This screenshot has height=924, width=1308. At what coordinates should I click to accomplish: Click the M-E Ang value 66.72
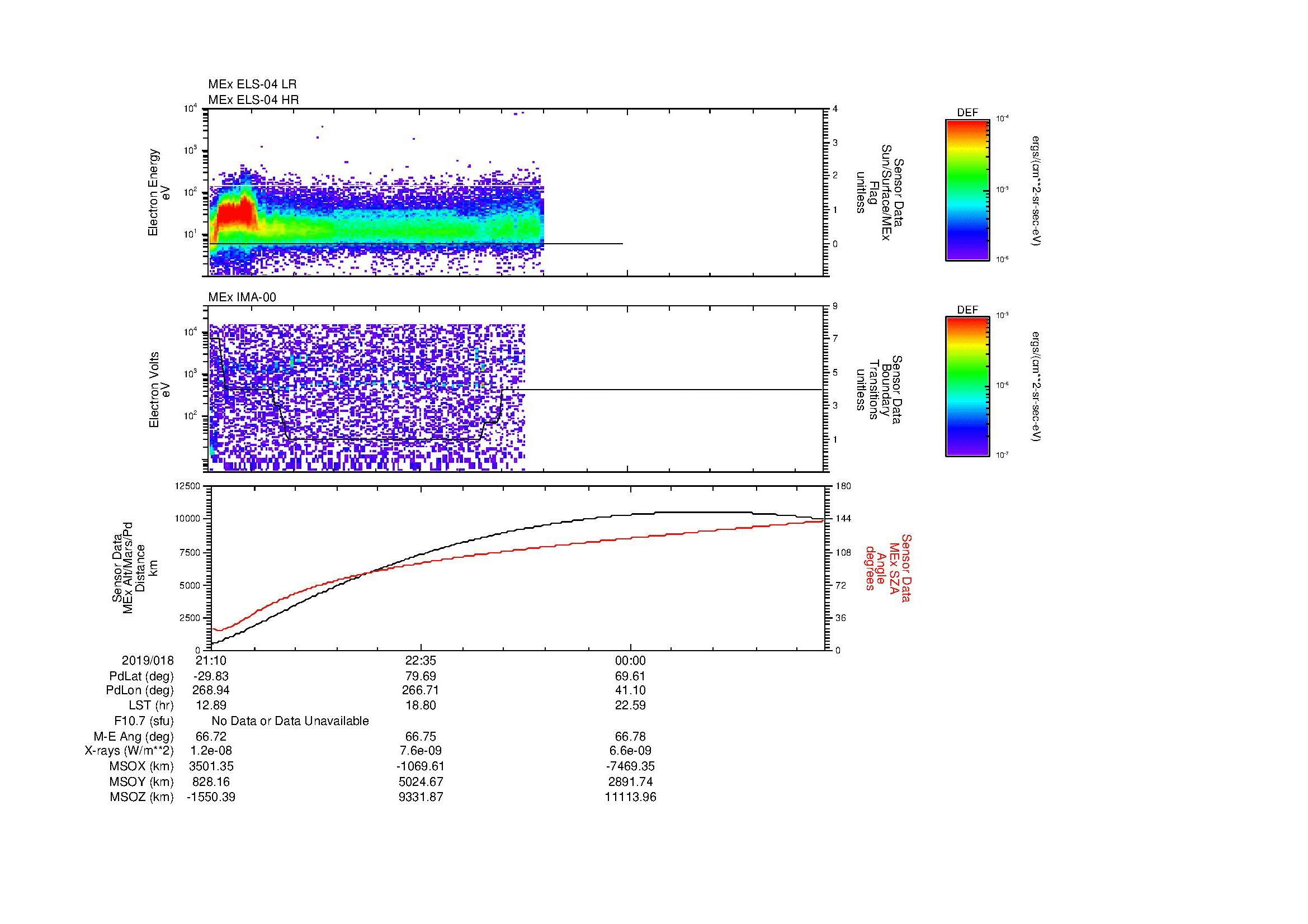[x=211, y=737]
